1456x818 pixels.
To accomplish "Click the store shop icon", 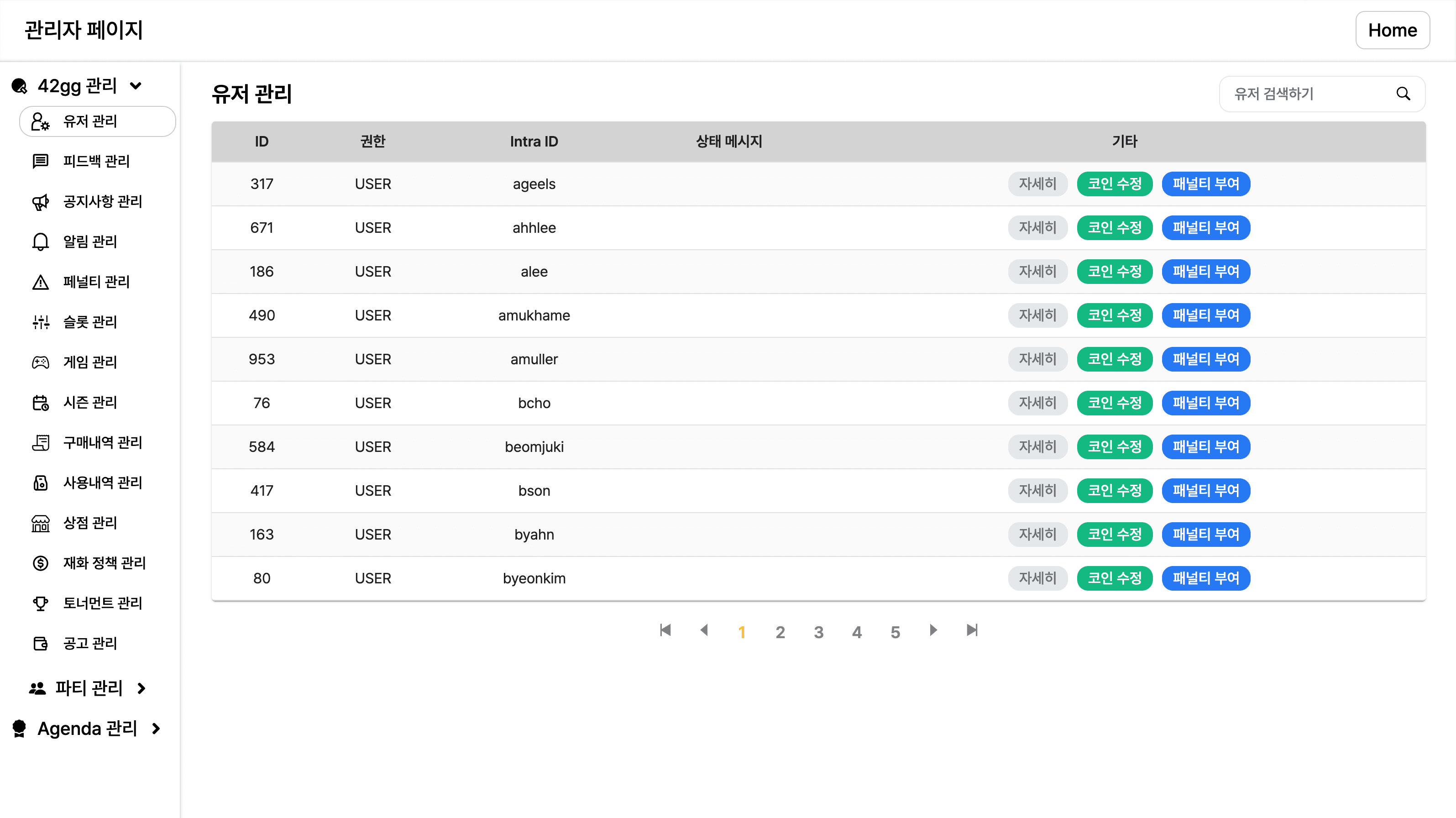I will (x=40, y=523).
